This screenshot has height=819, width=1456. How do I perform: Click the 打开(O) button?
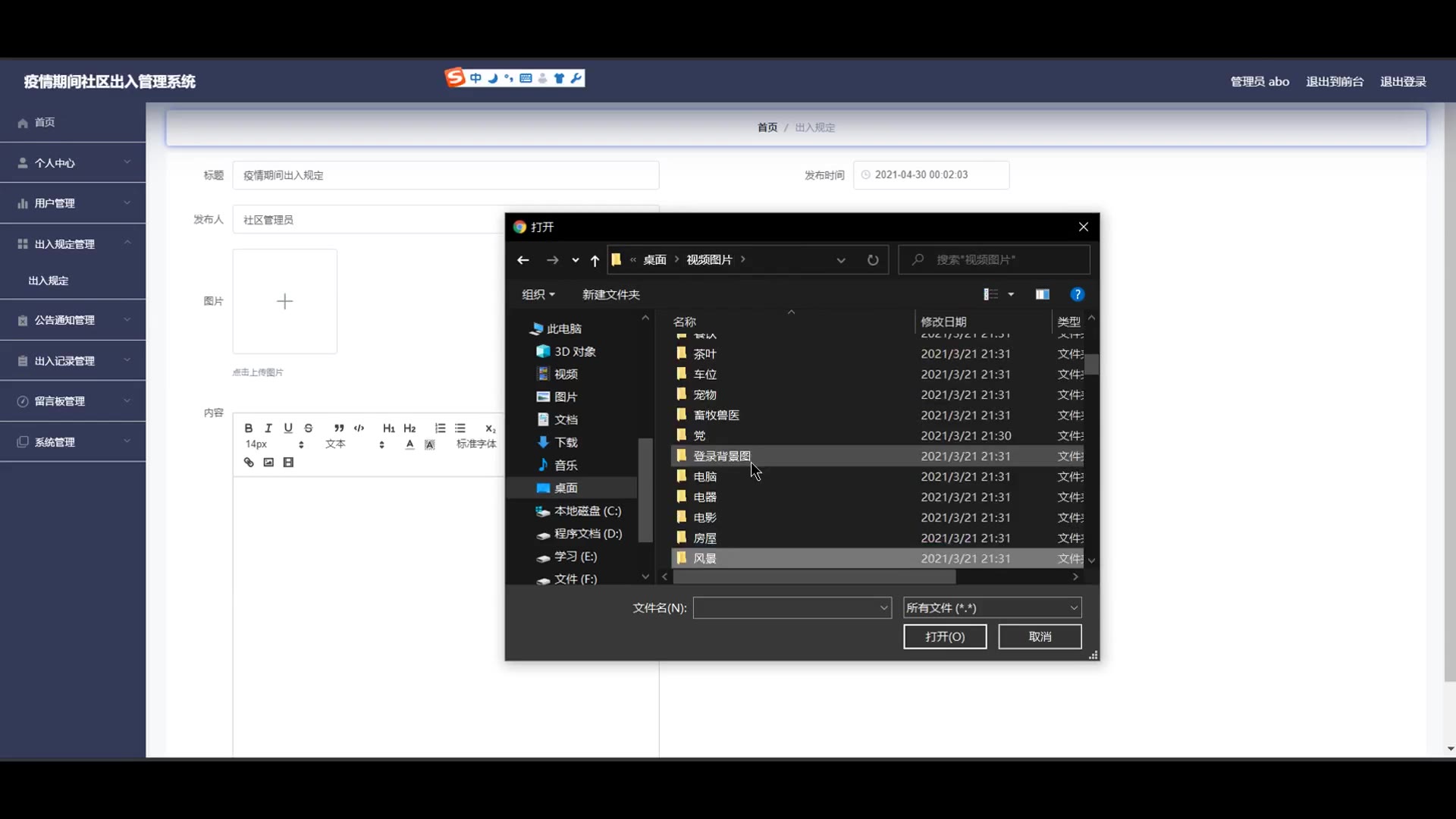point(945,636)
